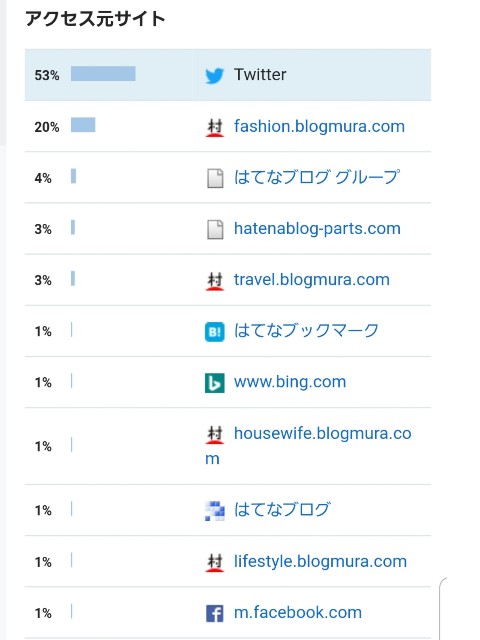
Task: Click the pixelated はてなブログ favicon
Action: (x=214, y=511)
